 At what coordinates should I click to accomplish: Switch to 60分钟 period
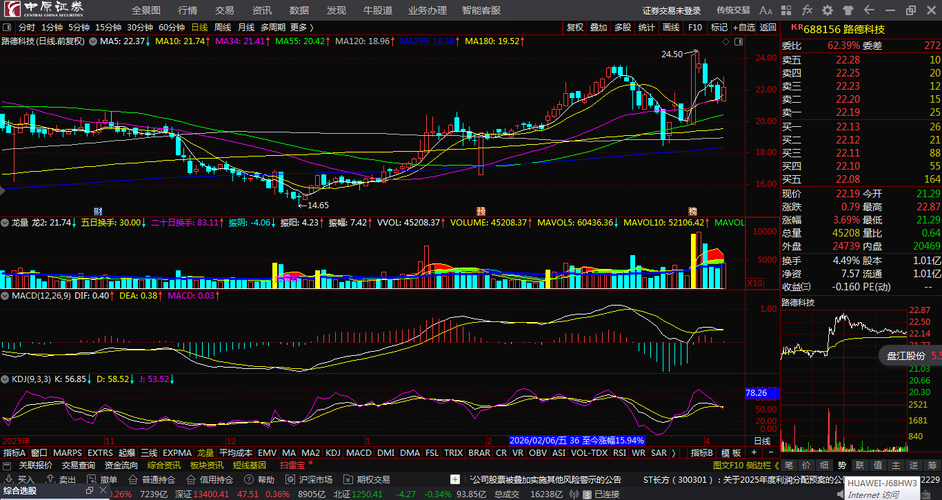(172, 27)
